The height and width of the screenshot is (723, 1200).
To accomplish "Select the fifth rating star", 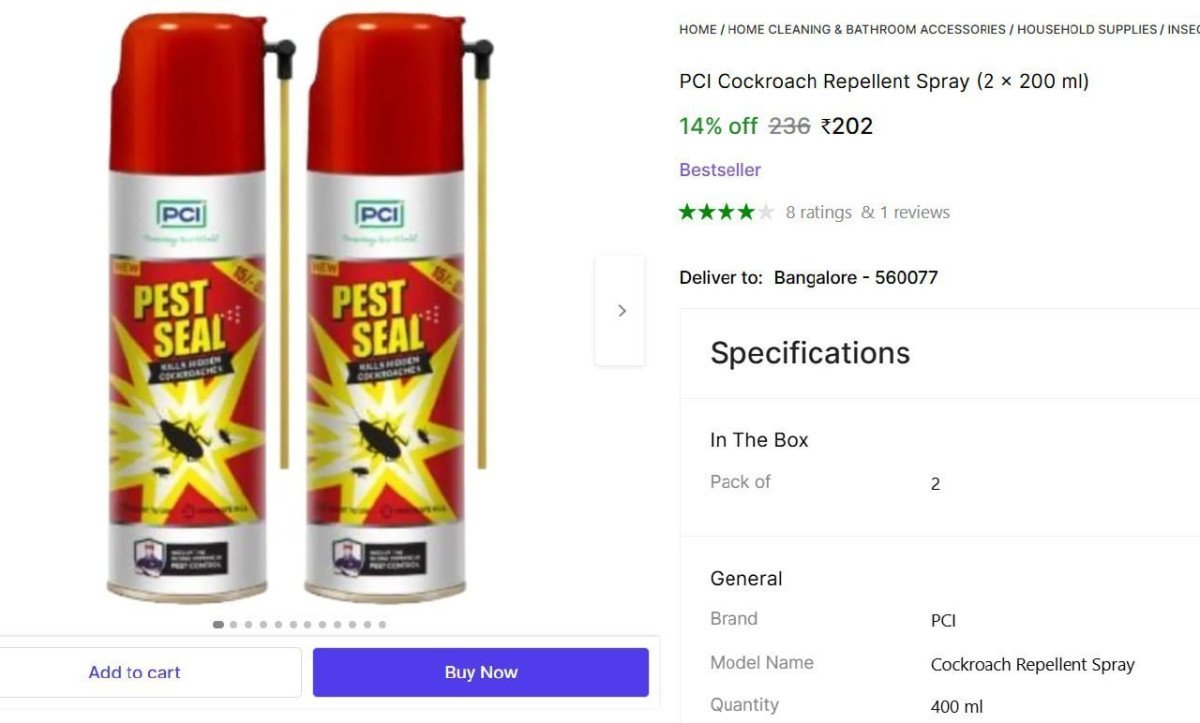I will click(x=766, y=212).
